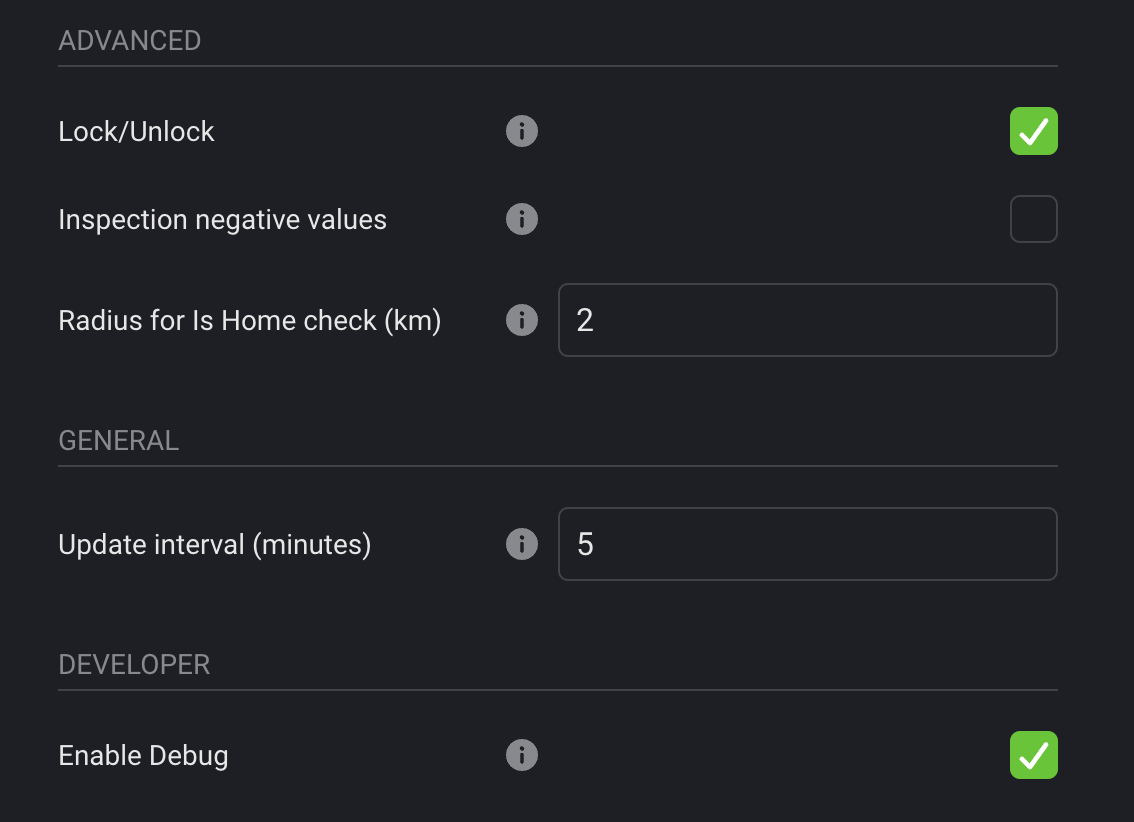Enable the Inspection negative values checkbox
This screenshot has width=1134, height=822.
(x=1033, y=219)
